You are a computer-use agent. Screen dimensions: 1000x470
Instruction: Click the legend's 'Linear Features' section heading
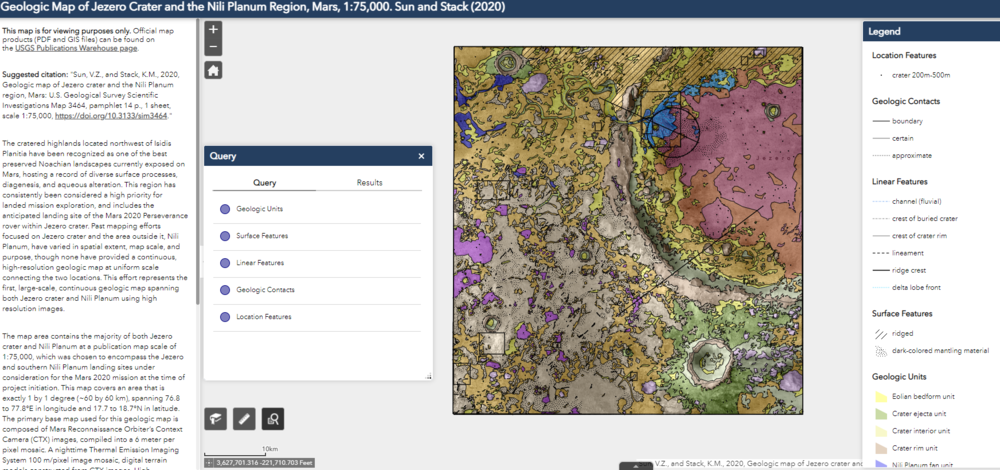899,182
